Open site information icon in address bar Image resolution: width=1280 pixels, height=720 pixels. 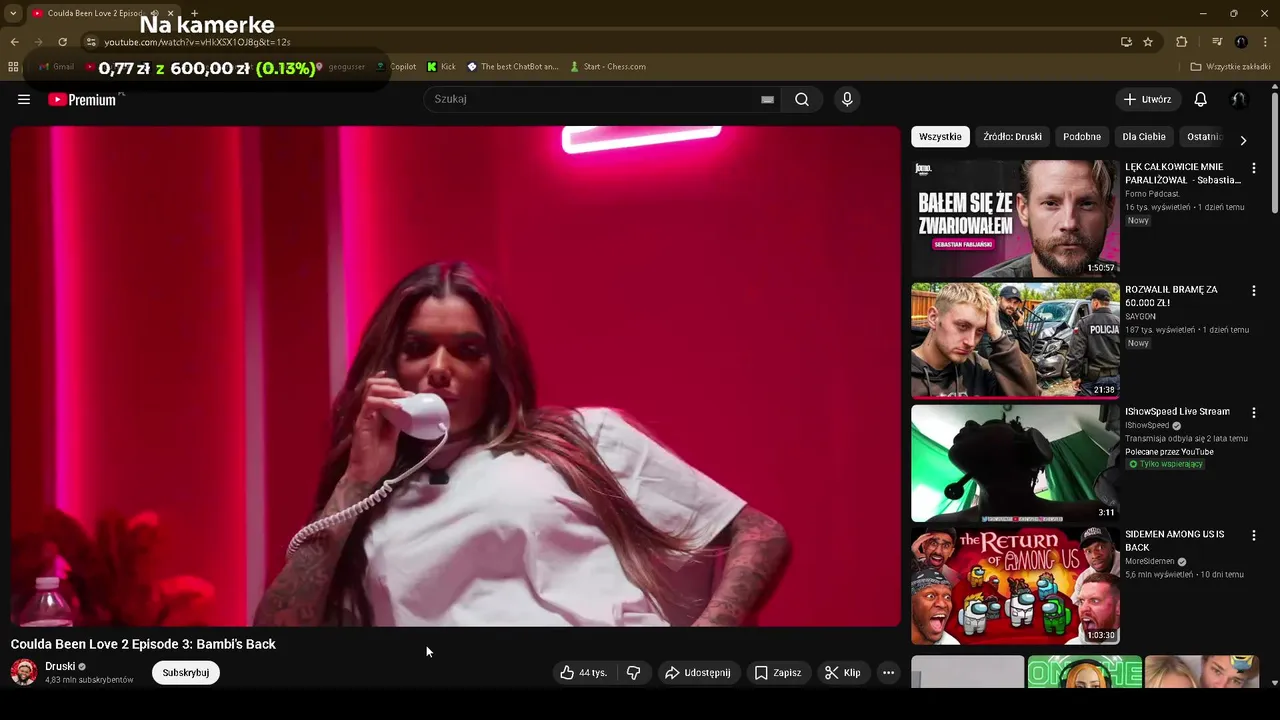[91, 42]
